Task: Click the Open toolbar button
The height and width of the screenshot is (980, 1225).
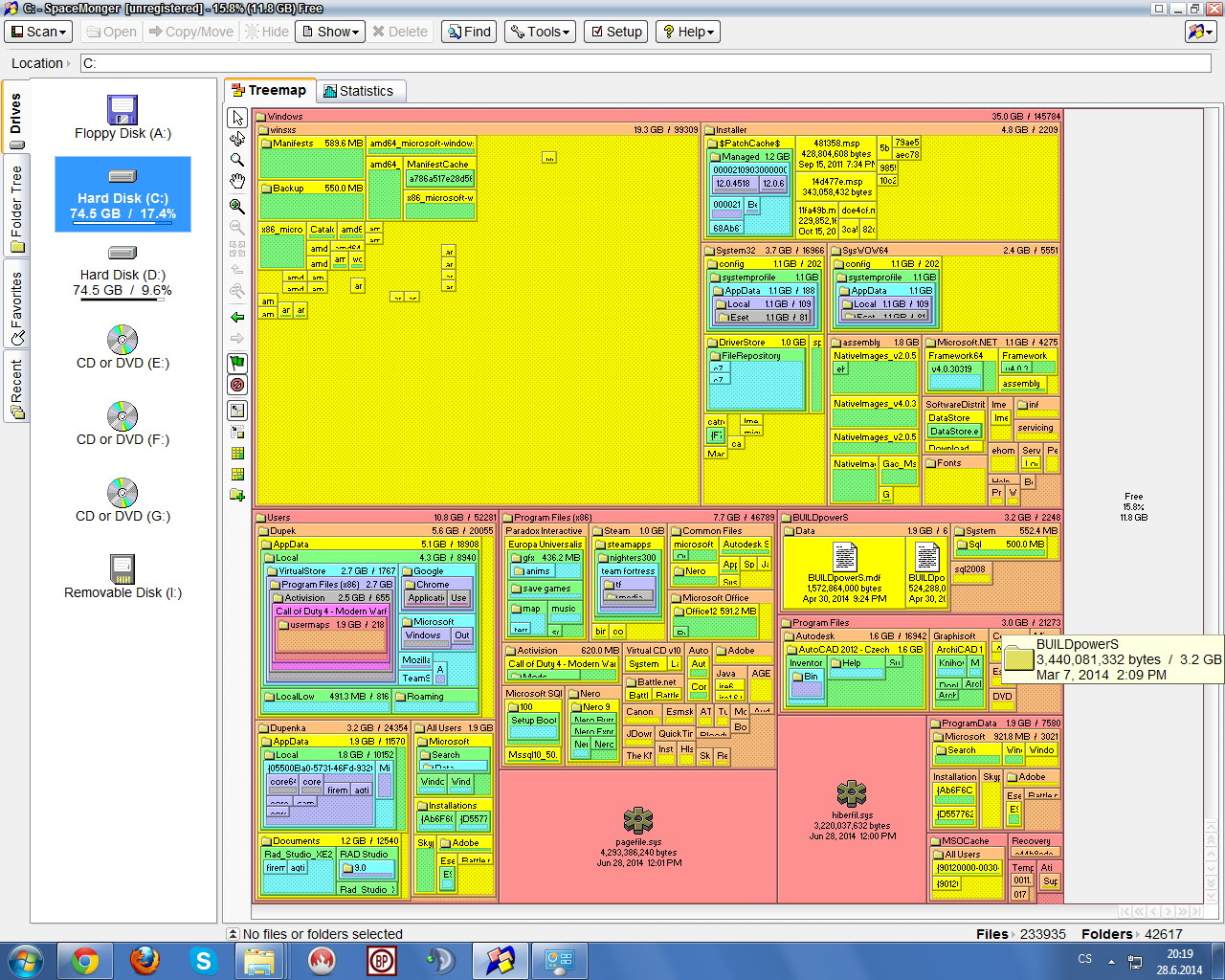Action: coord(111,32)
